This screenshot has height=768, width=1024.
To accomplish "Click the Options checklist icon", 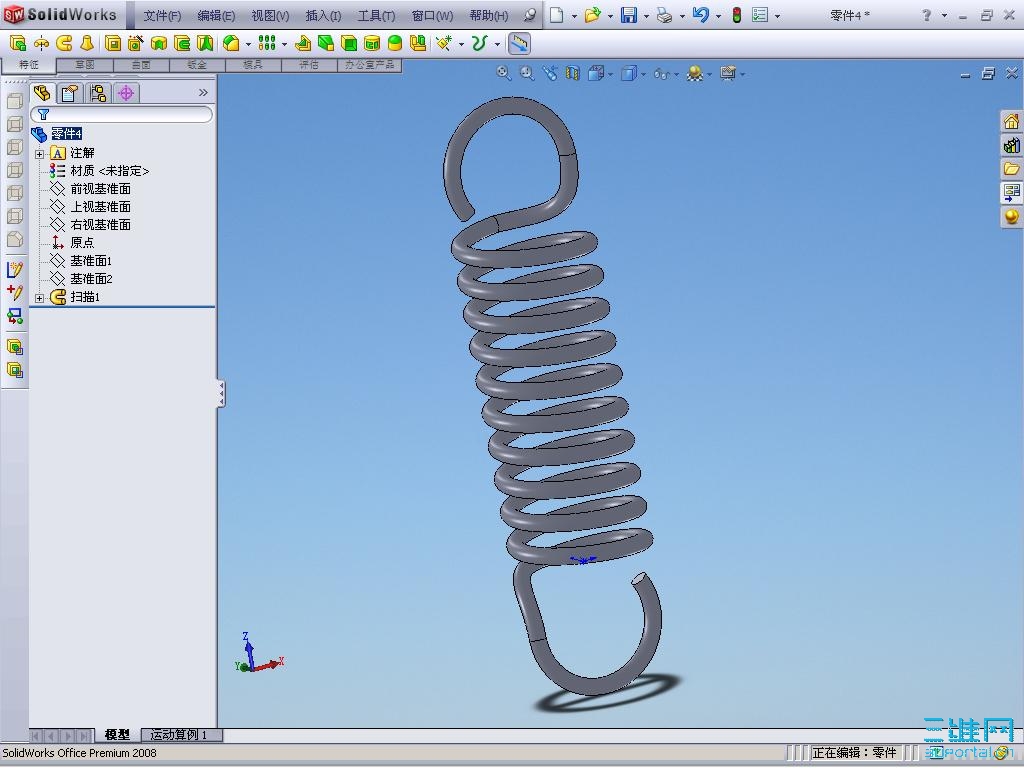I will pos(760,15).
